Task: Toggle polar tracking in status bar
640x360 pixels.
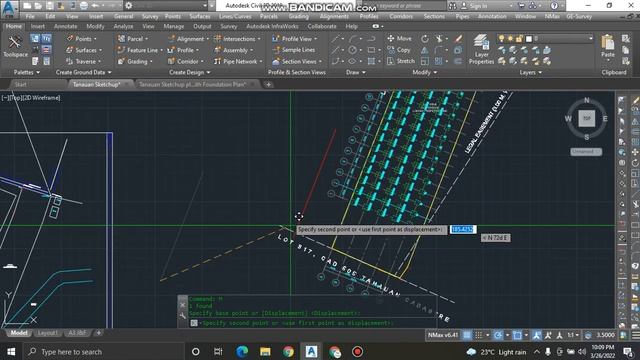Action: [498, 335]
